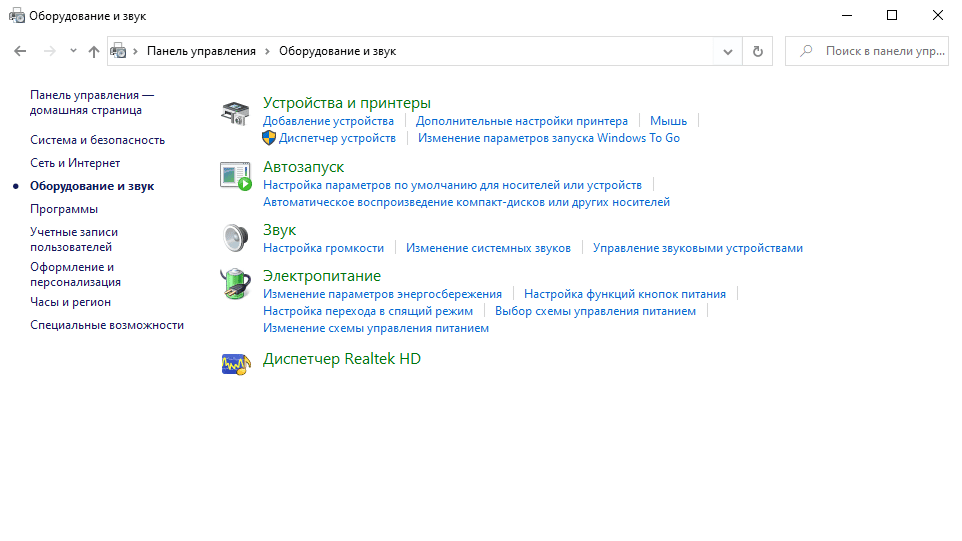Screen dimensions: 962x541
Task: Click the Sound speaker icon
Action: pos(234,238)
